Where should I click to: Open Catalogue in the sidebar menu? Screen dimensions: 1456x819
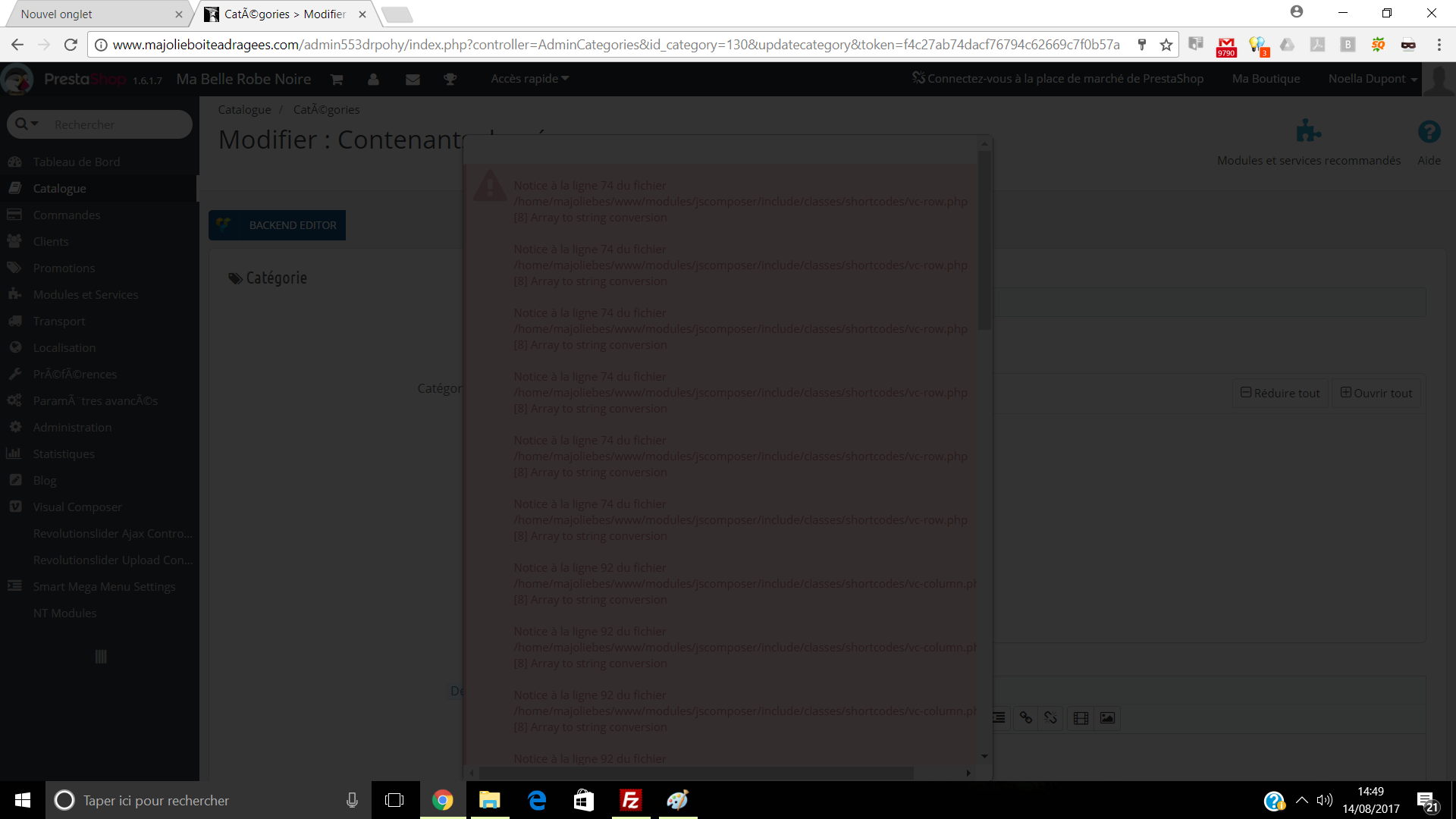coord(59,188)
